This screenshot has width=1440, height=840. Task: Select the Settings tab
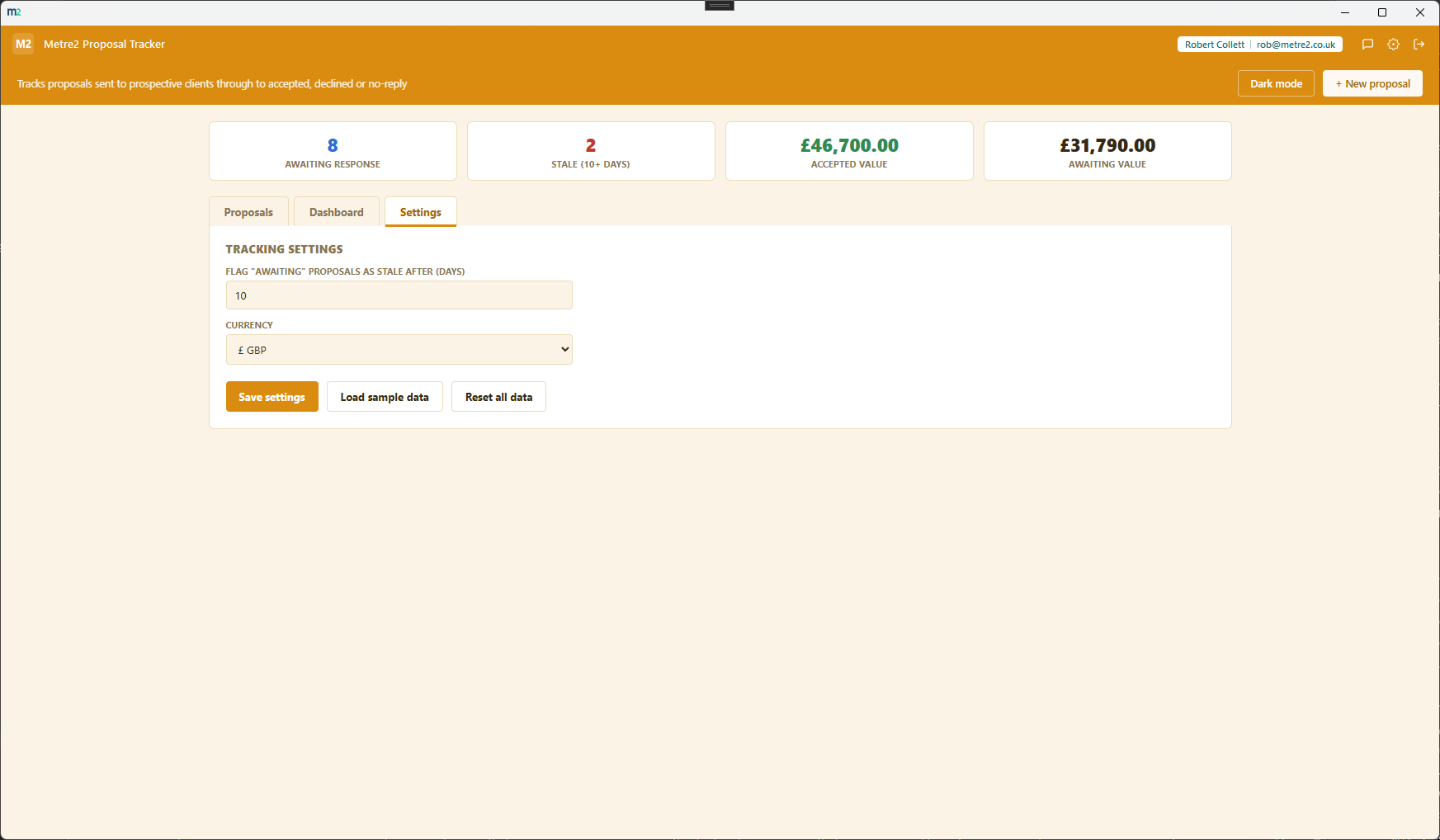coord(420,212)
